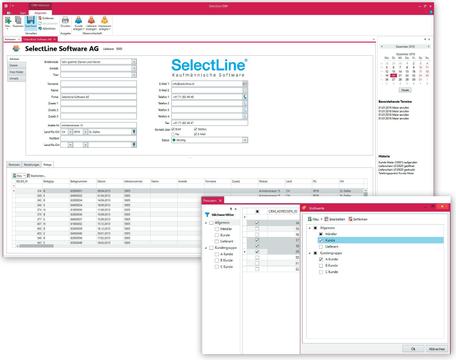This screenshot has height=360, width=456.
Task: Toggle the Lieferant checkbox in Stichworte dialog
Action: tap(321, 247)
